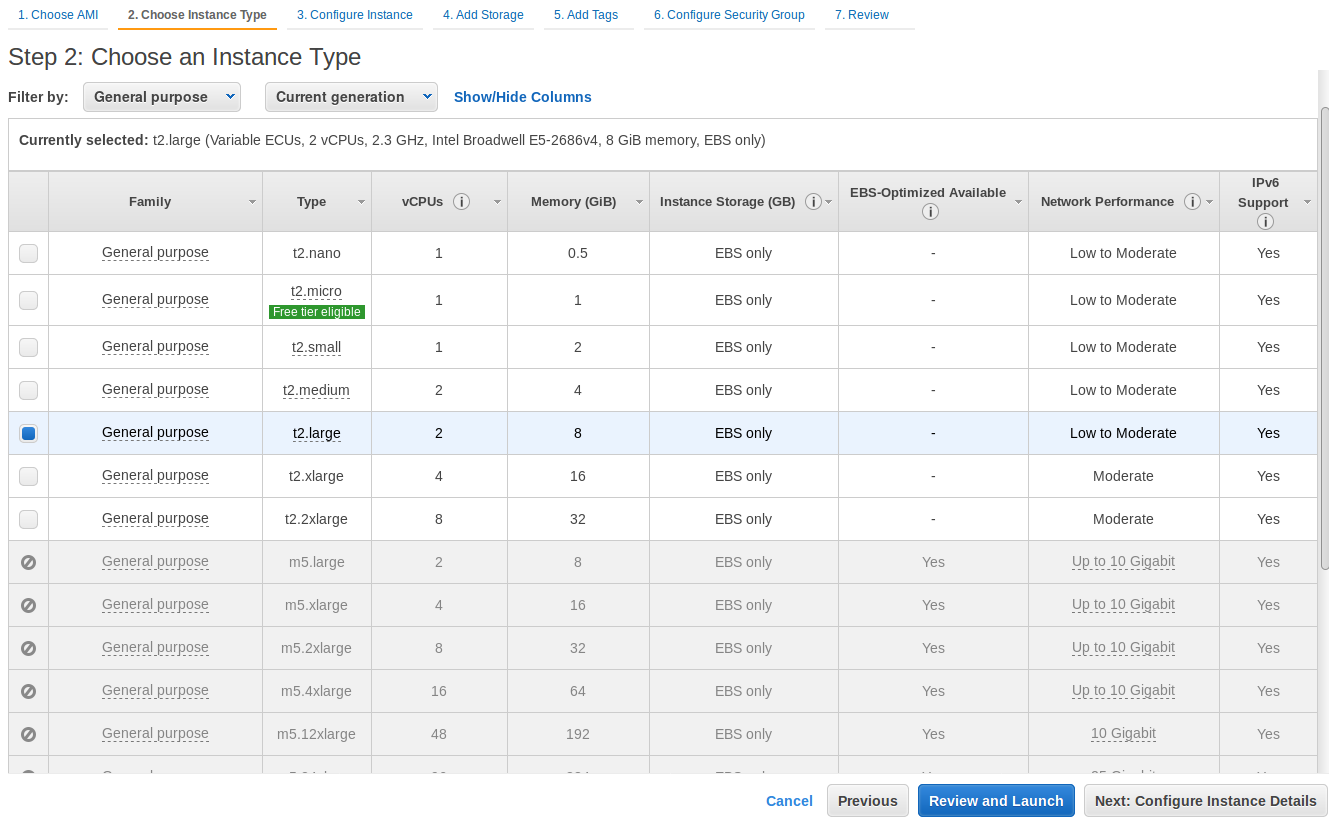
Task: Switch to 6. Configure Security Group tab
Action: click(729, 15)
